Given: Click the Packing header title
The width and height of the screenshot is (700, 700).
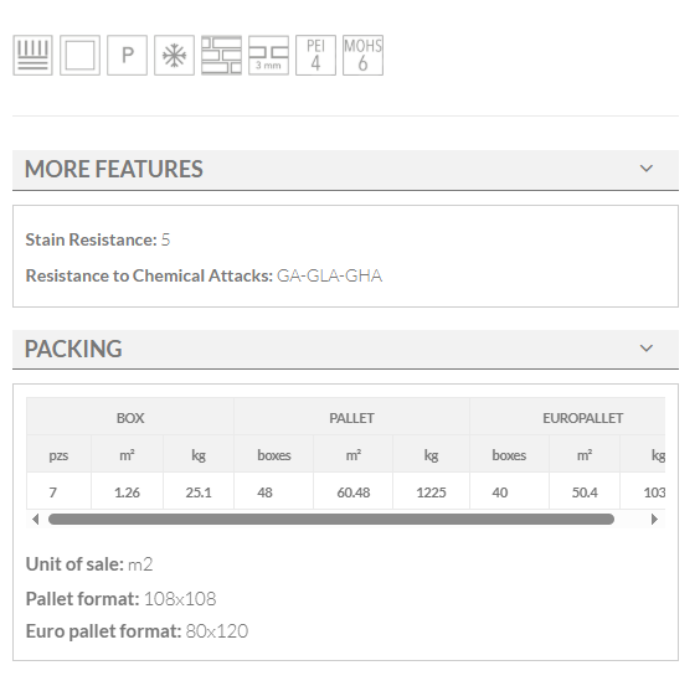Looking at the screenshot, I should click(x=73, y=349).
